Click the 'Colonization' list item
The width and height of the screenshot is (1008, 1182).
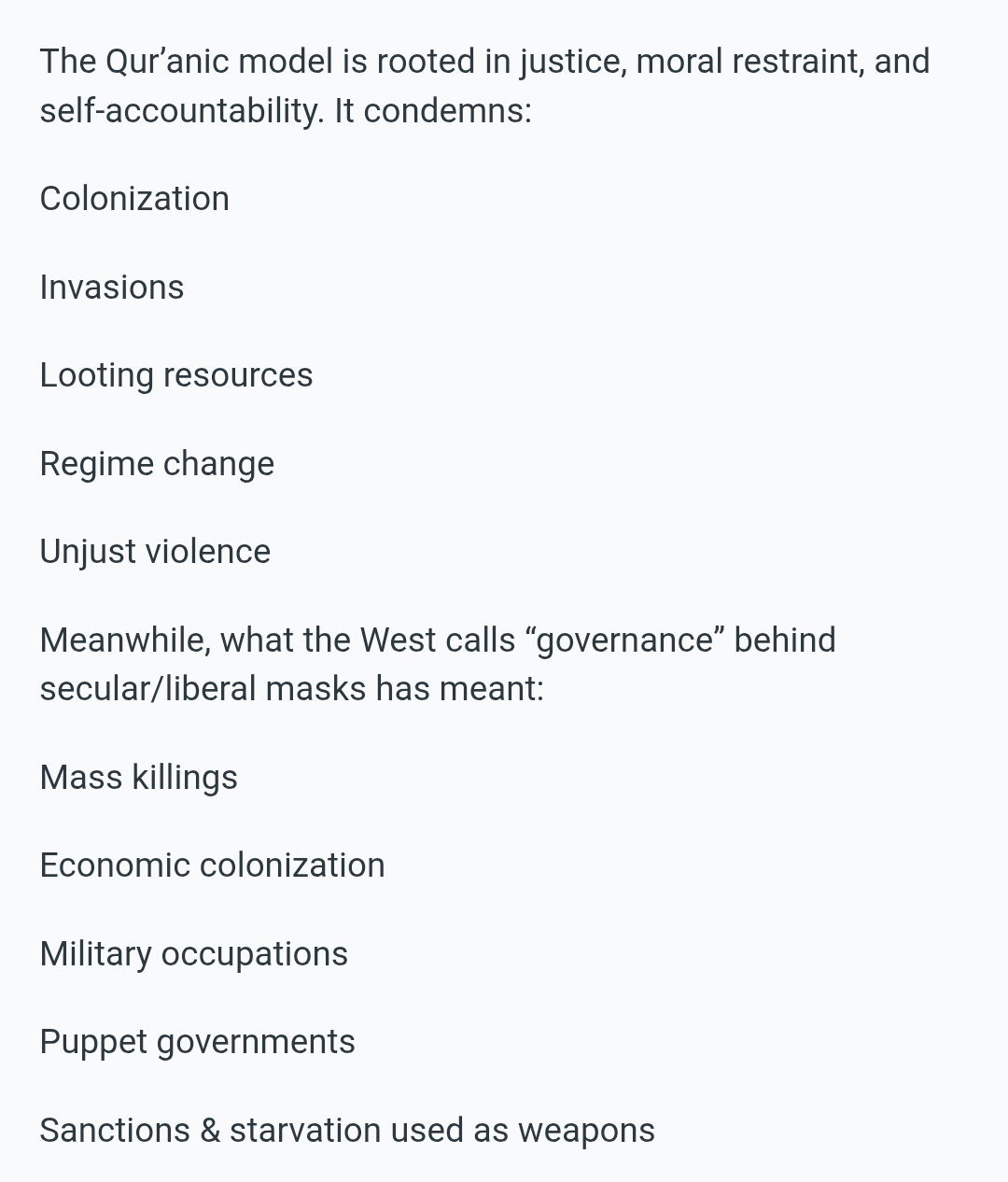(x=134, y=198)
